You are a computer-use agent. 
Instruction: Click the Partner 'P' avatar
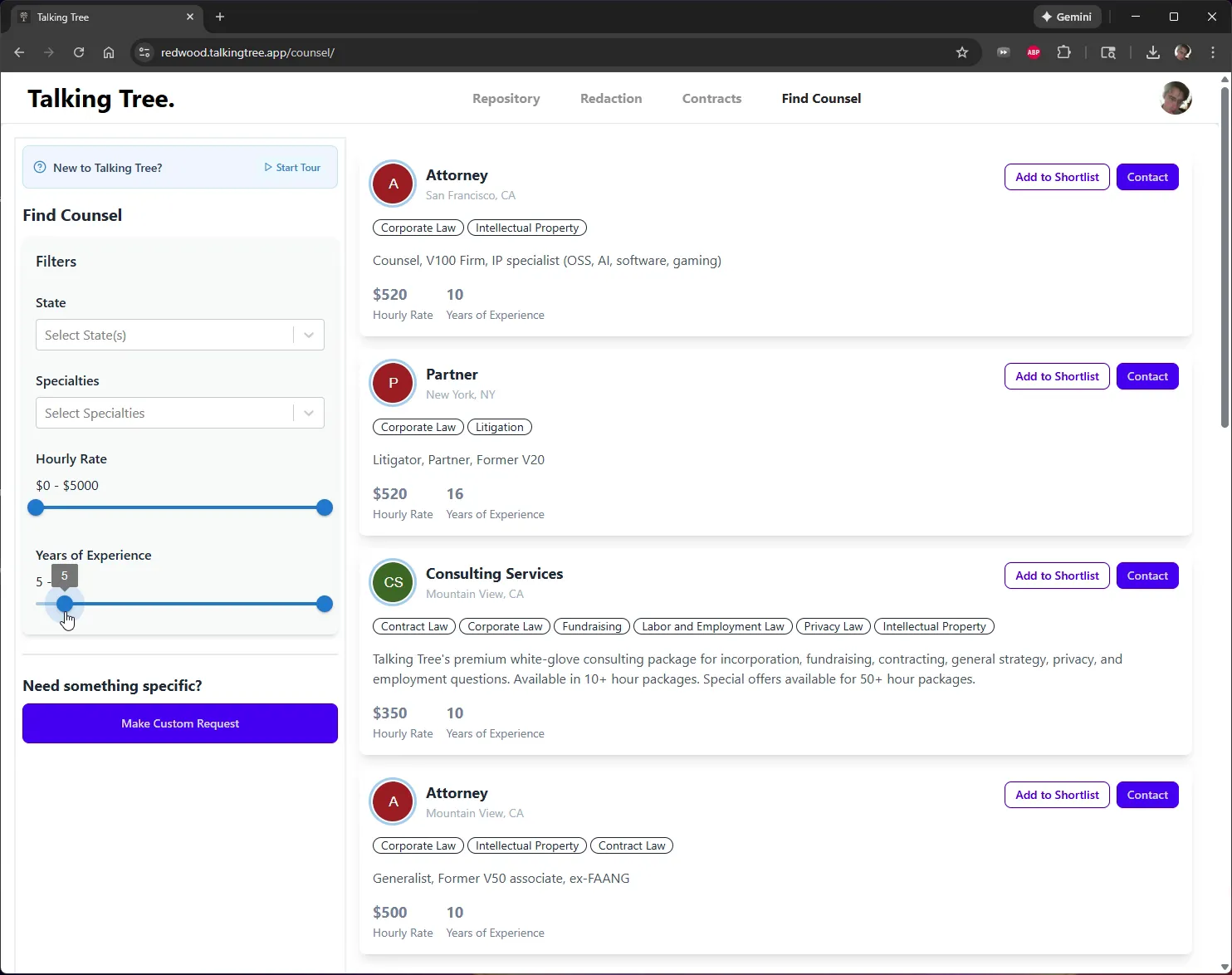(x=393, y=383)
